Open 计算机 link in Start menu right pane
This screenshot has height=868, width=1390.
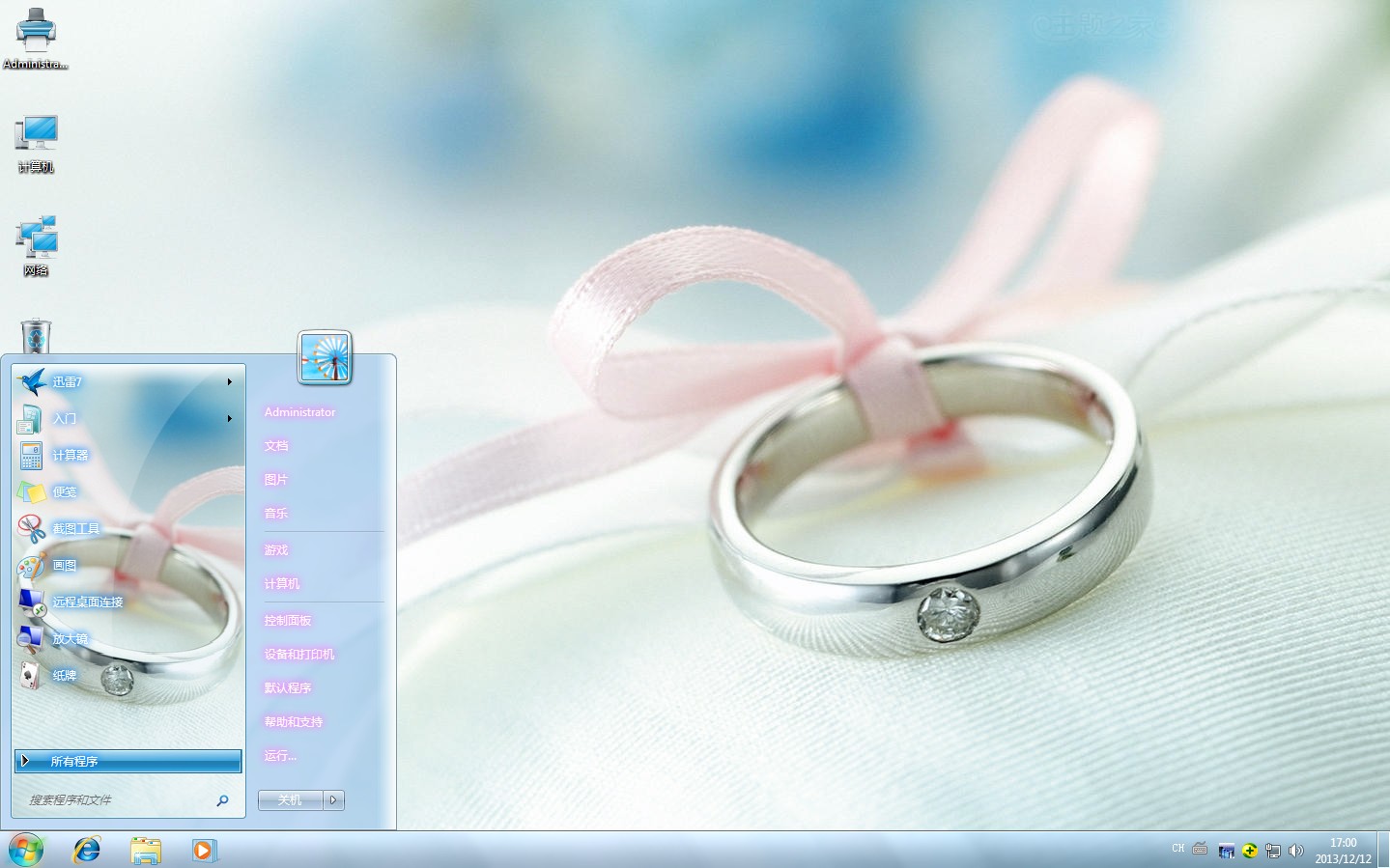282,584
